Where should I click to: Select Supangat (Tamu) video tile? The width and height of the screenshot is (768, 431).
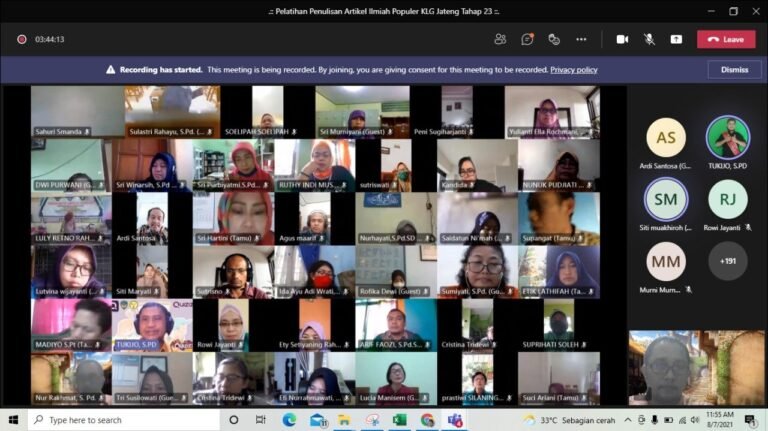[x=559, y=218]
